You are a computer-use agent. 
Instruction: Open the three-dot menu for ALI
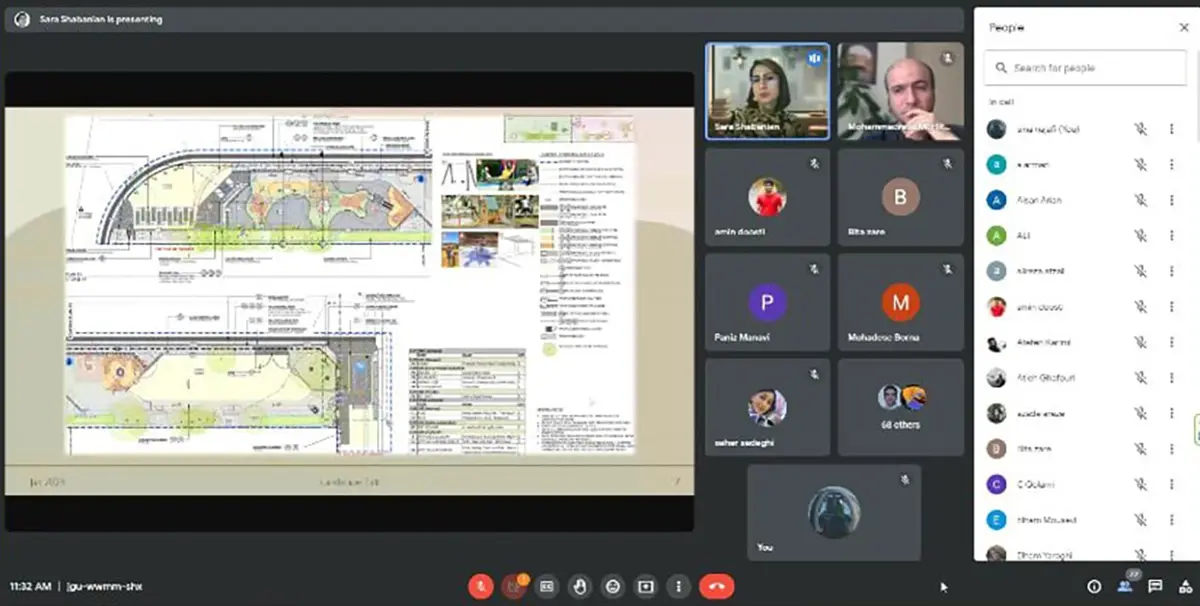pos(1171,235)
